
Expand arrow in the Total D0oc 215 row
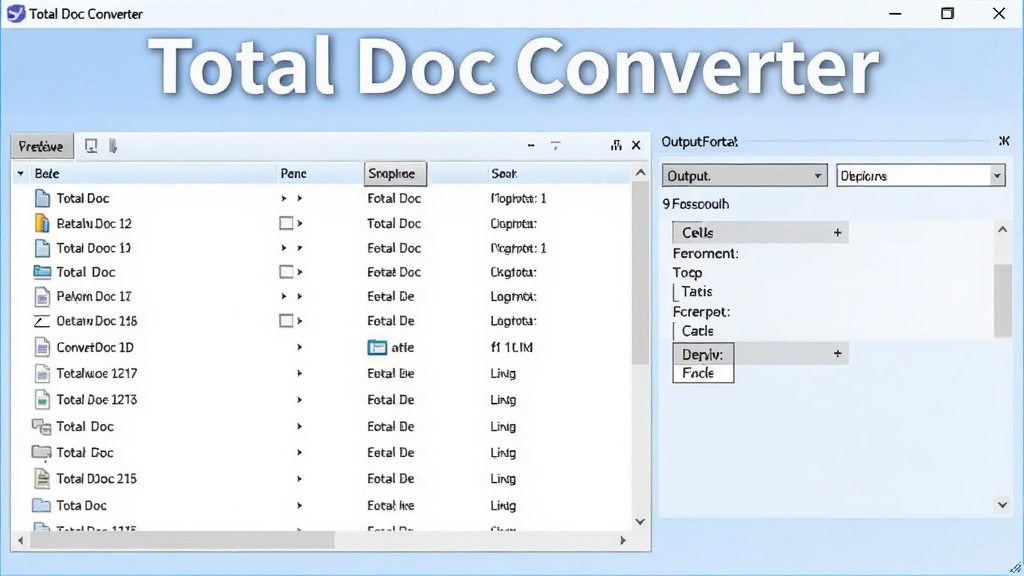click(300, 479)
